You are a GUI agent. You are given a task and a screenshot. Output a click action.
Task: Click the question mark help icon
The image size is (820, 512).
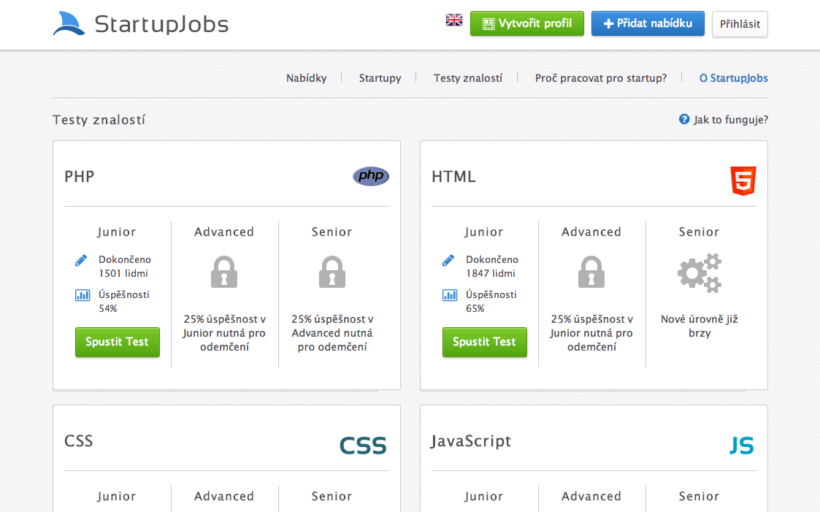coord(684,119)
